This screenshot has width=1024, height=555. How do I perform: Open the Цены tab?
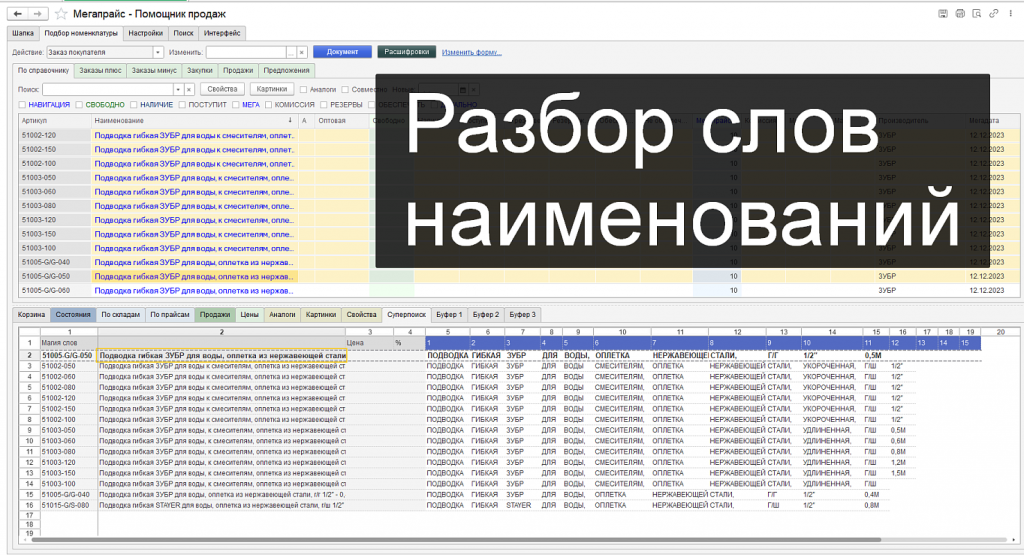pos(249,315)
